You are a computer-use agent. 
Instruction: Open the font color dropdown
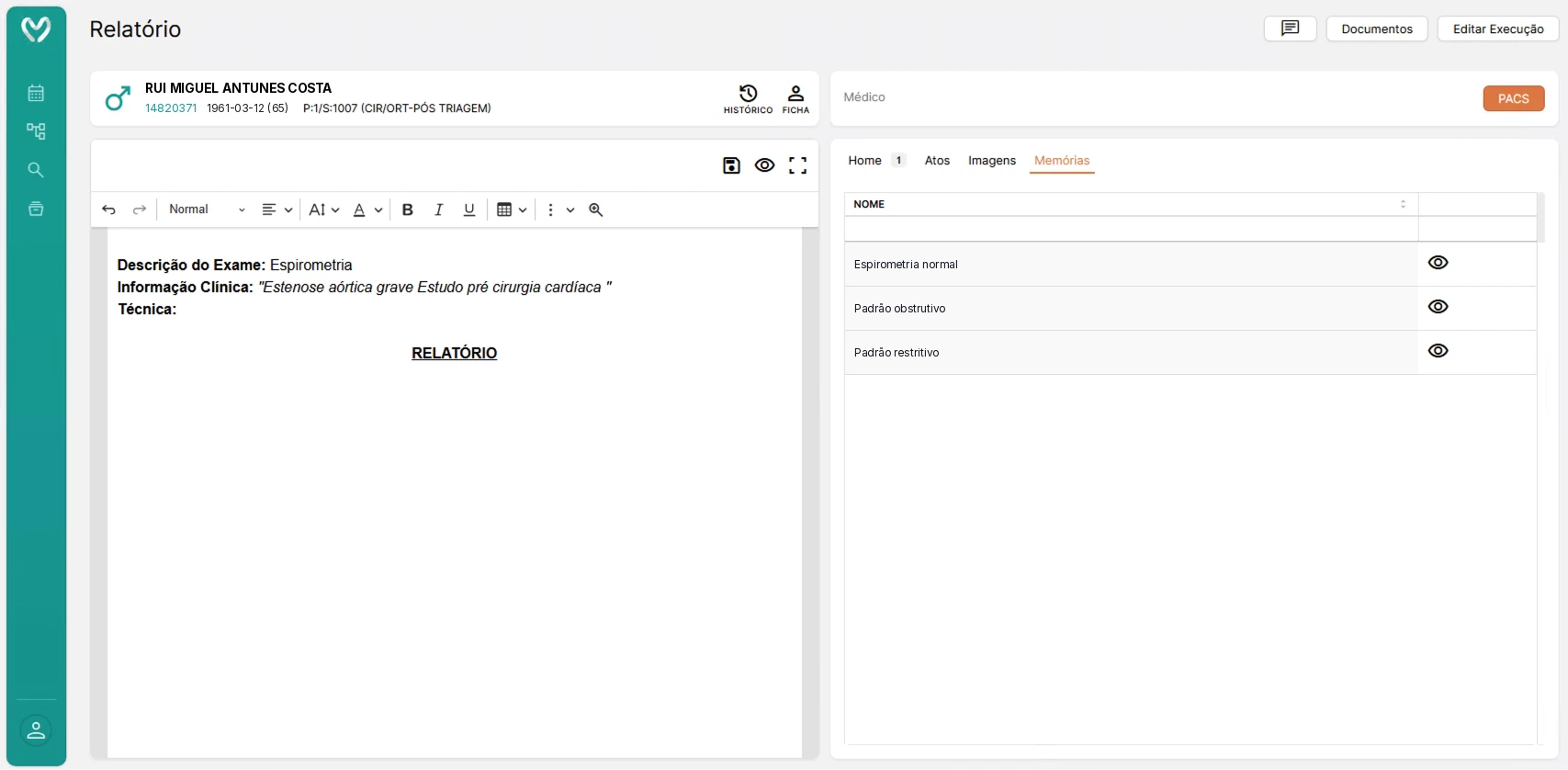point(367,209)
